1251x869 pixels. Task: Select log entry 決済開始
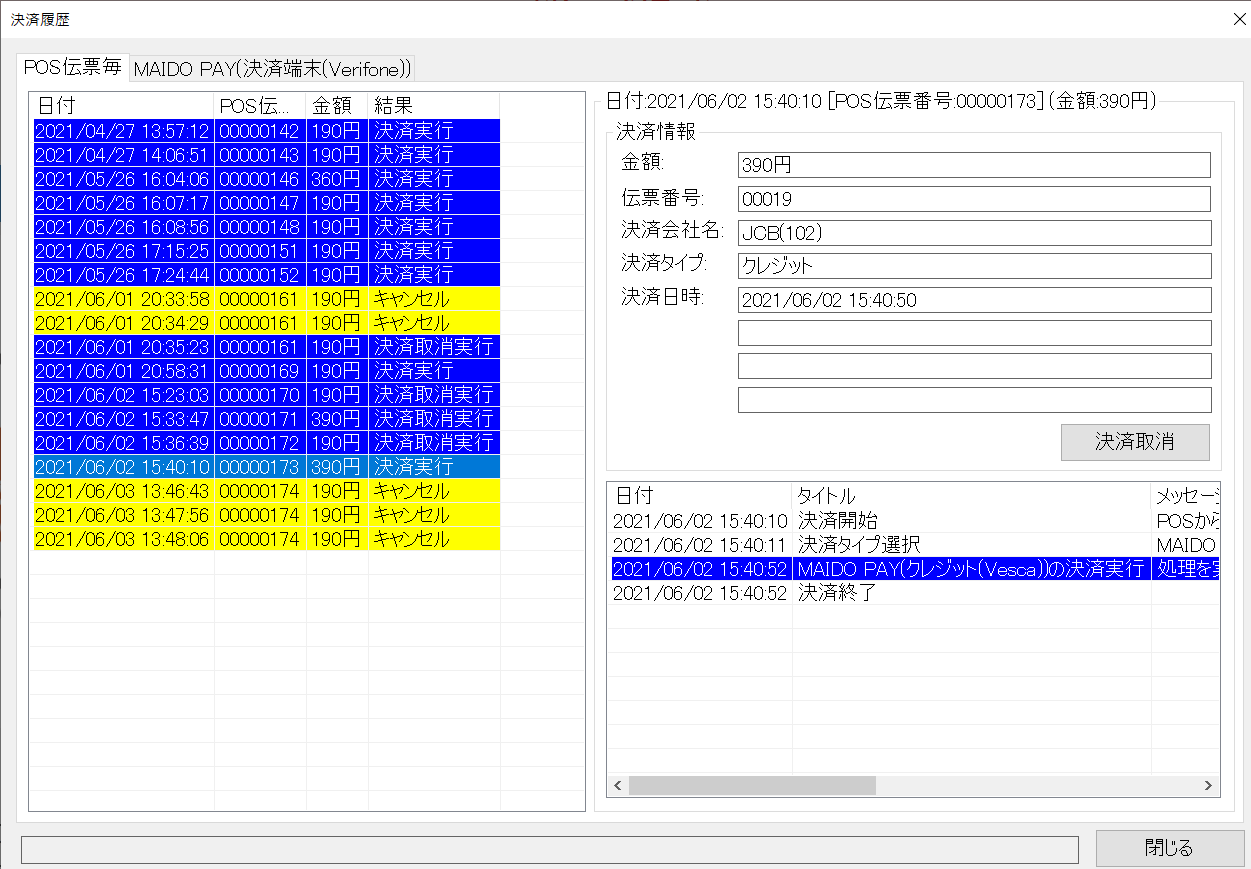click(x=915, y=521)
